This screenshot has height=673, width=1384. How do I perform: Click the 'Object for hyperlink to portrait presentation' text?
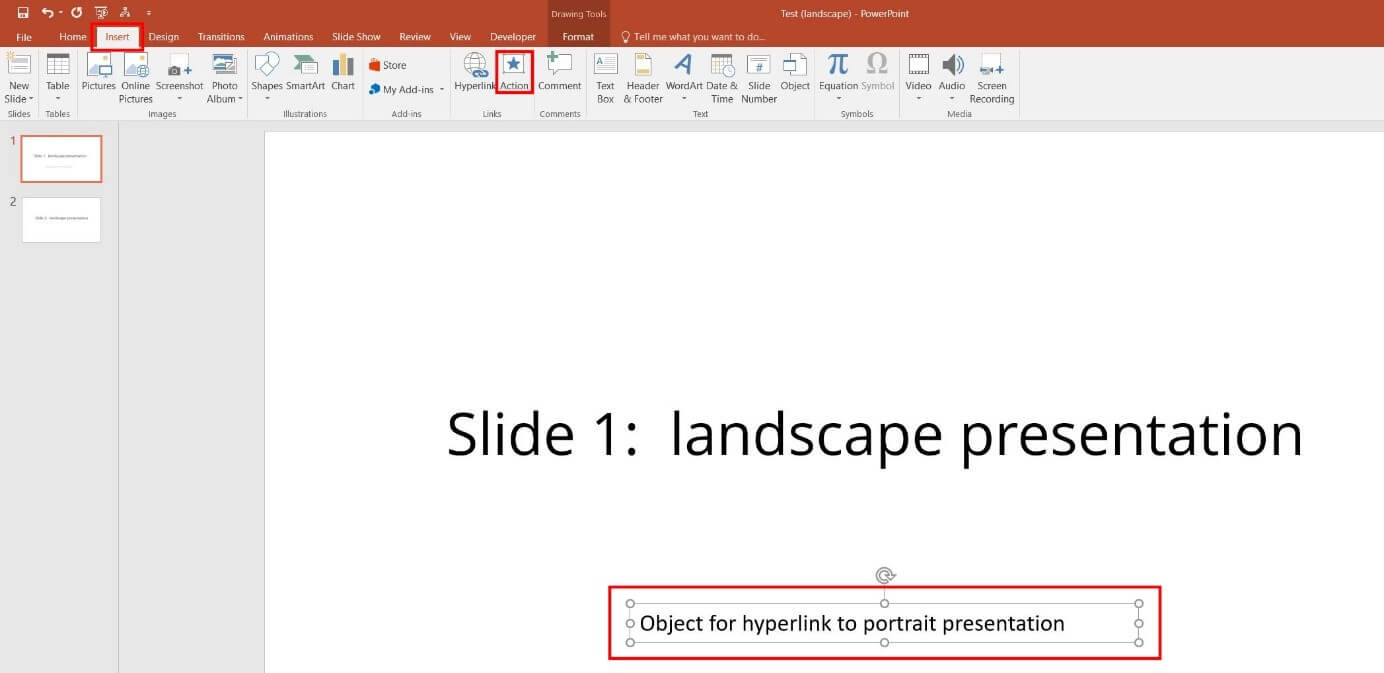(852, 624)
